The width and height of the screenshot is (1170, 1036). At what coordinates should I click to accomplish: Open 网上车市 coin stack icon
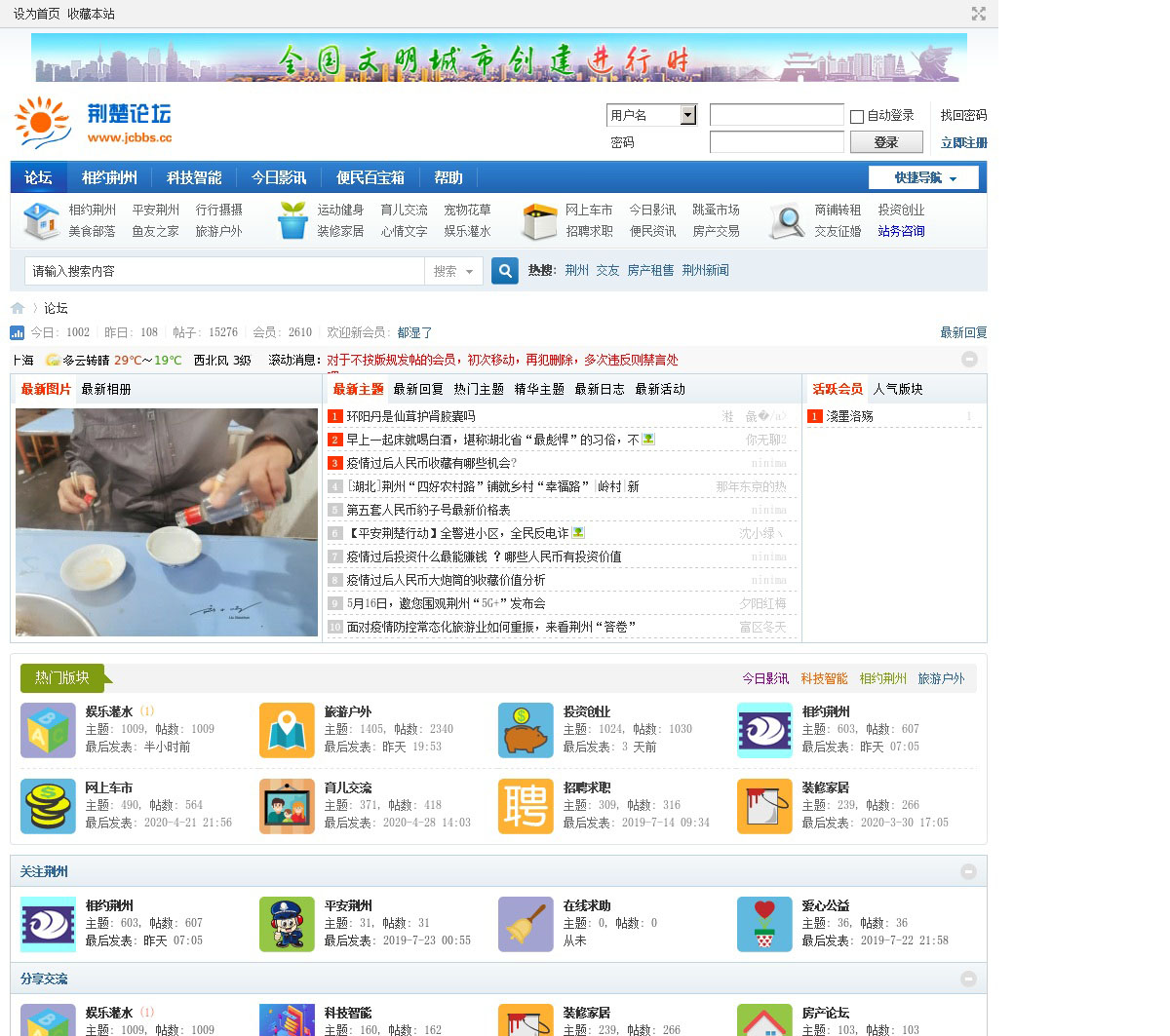(48, 806)
